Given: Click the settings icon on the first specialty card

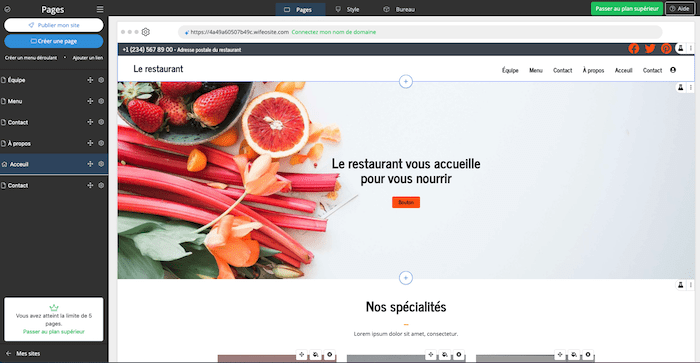Looking at the screenshot, I should pyautogui.click(x=329, y=355).
